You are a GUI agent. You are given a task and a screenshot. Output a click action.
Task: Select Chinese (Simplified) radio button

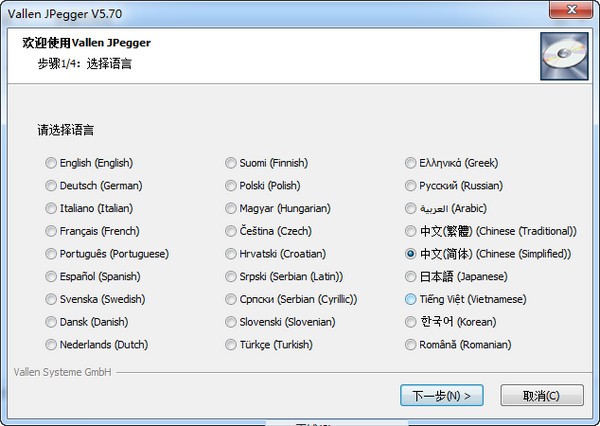pyautogui.click(x=411, y=254)
